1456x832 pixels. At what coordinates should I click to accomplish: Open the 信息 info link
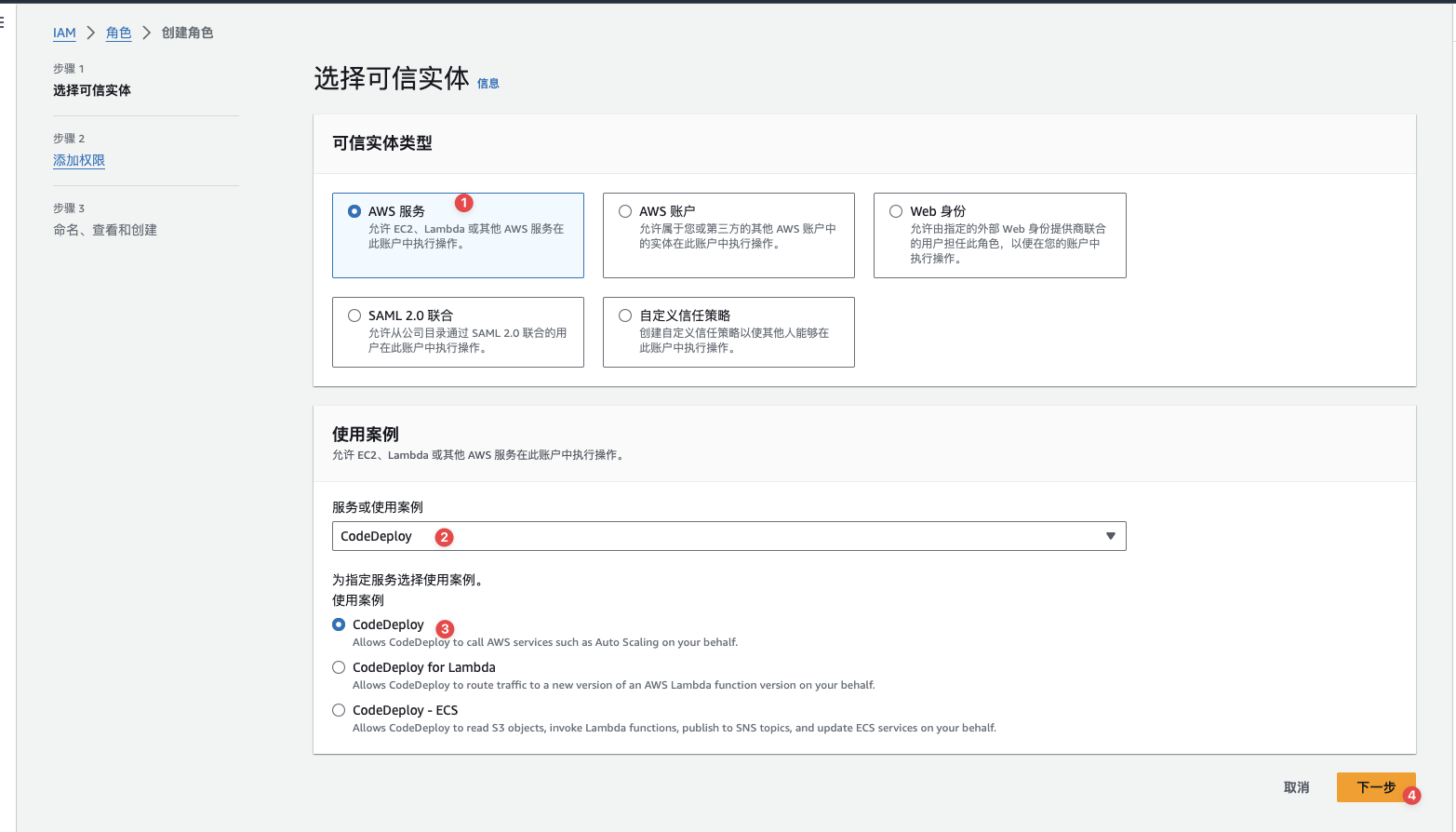pos(488,84)
